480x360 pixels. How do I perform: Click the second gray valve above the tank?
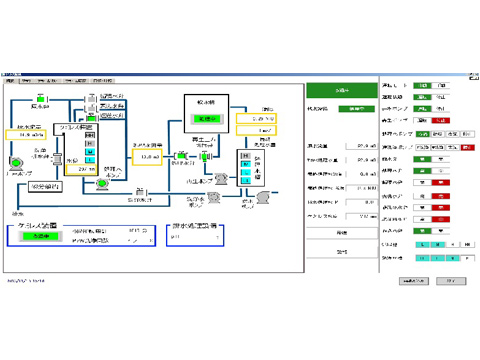coord(91,108)
